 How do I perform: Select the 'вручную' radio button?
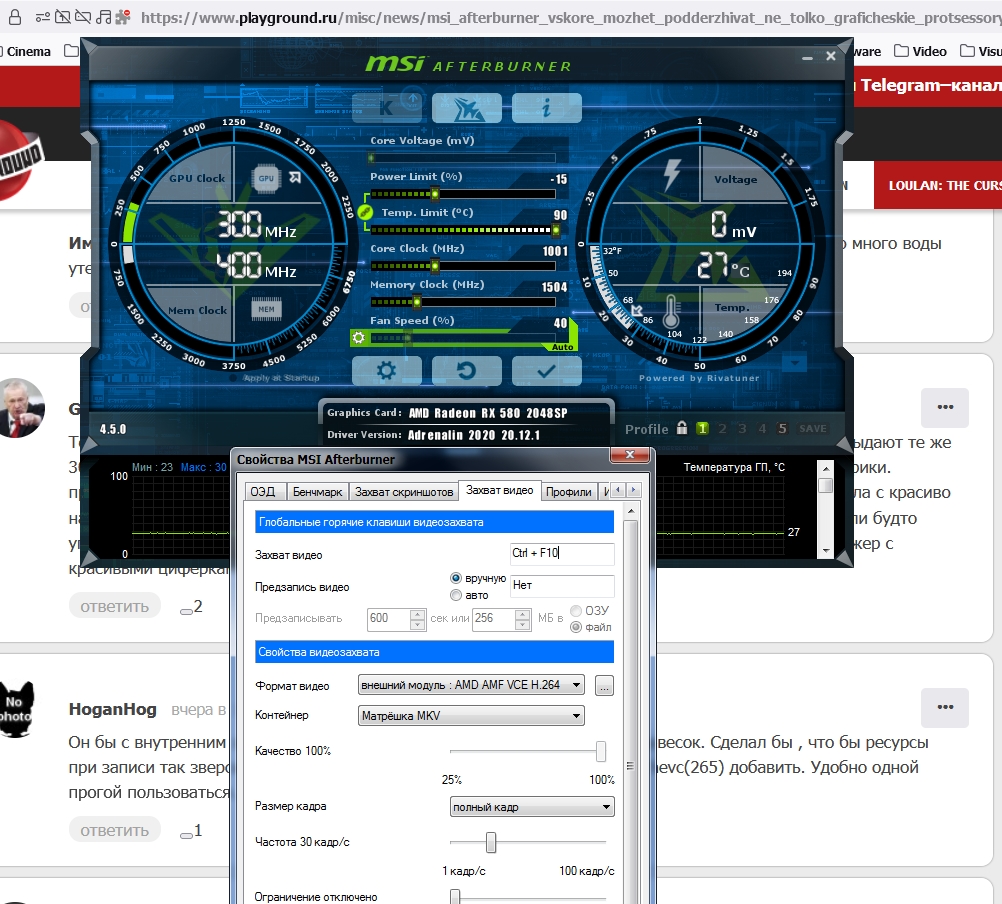coord(457,578)
